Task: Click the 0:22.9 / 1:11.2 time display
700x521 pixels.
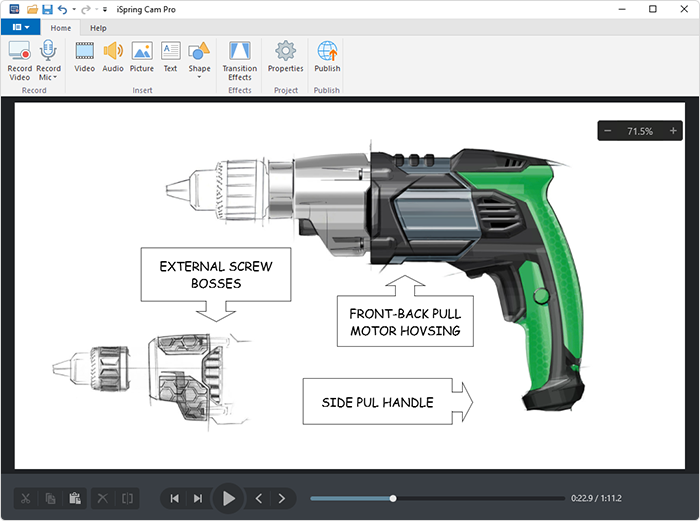Action: [x=596, y=498]
